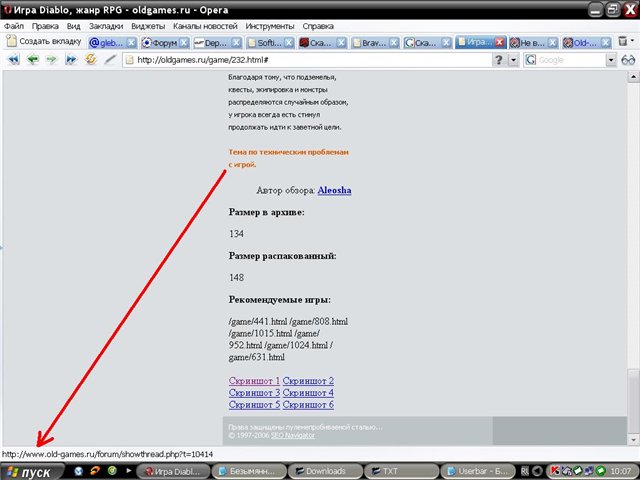
Task: Click the vertical scrollbar thumb
Action: [x=633, y=400]
